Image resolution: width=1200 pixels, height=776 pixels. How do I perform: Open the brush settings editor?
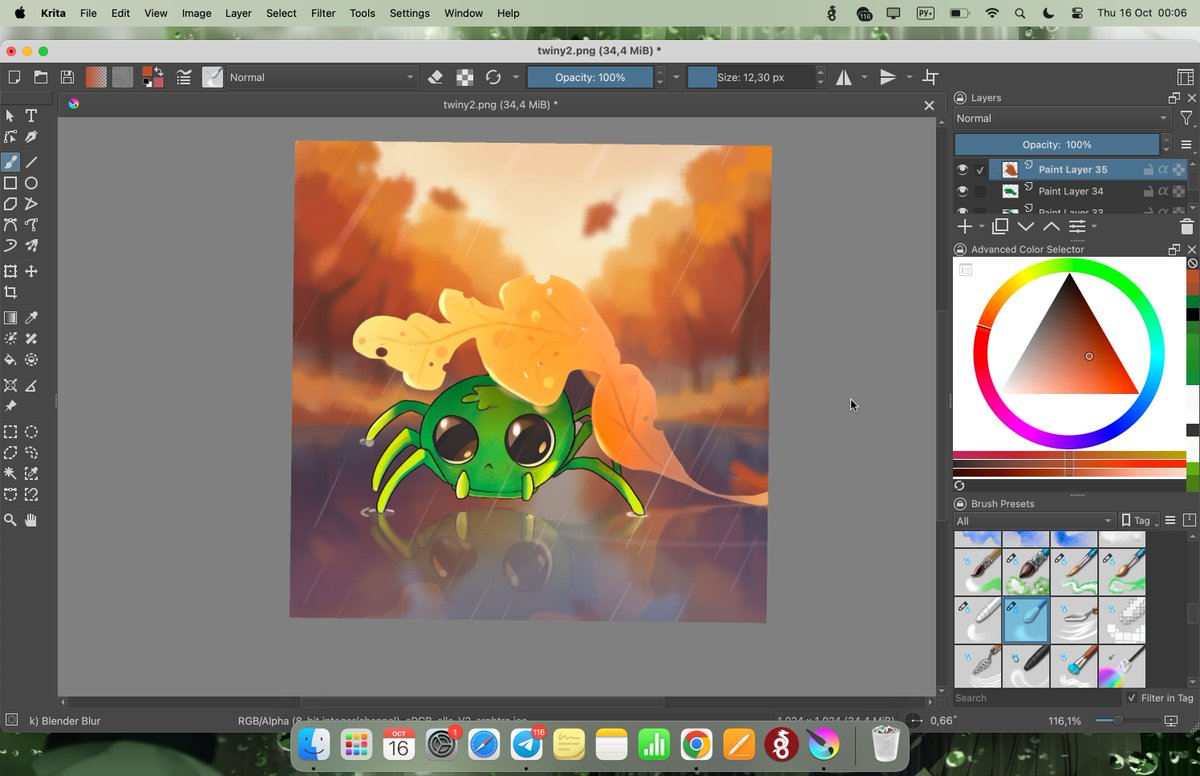[184, 77]
